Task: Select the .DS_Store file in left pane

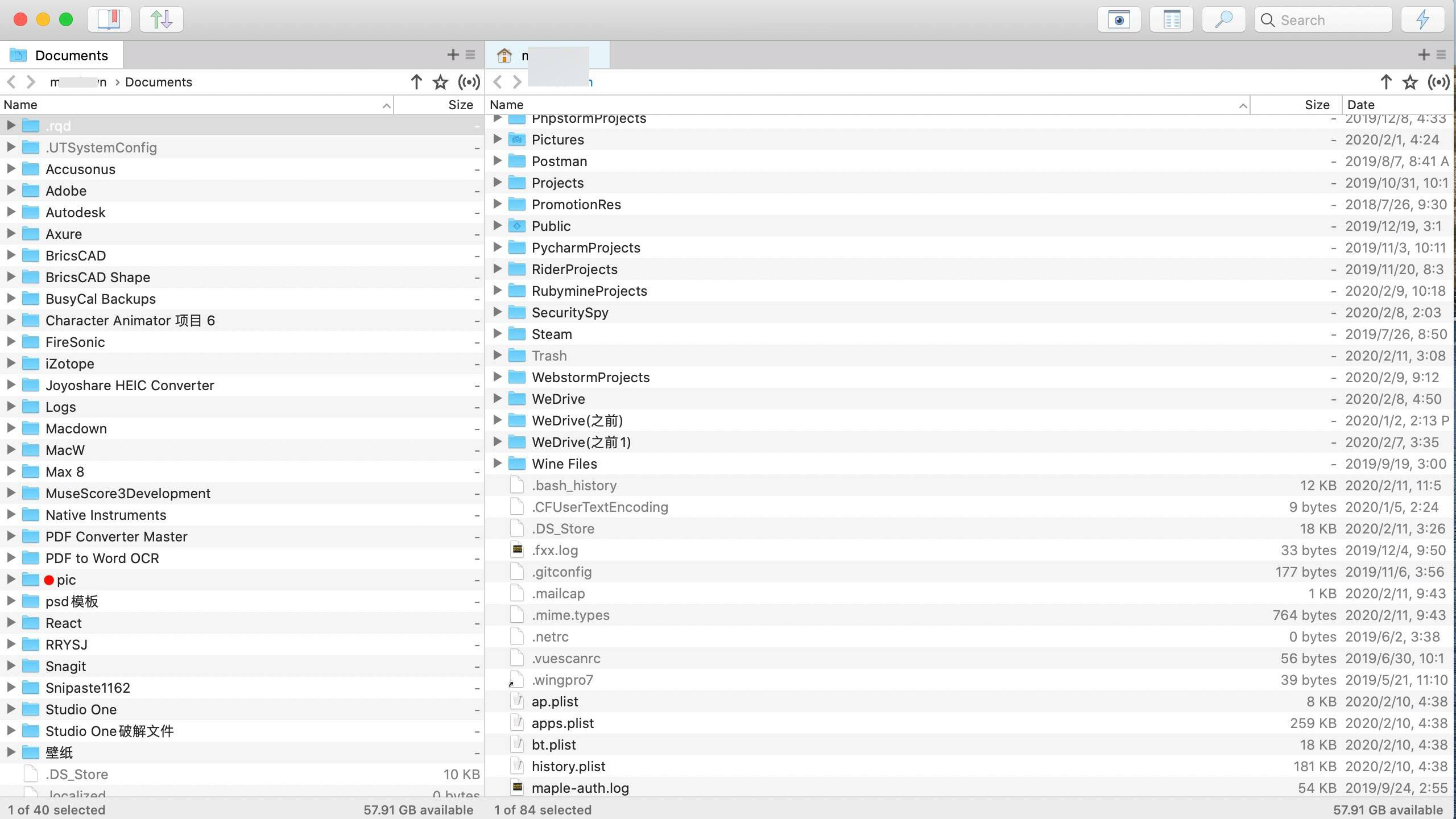Action: (x=242, y=774)
